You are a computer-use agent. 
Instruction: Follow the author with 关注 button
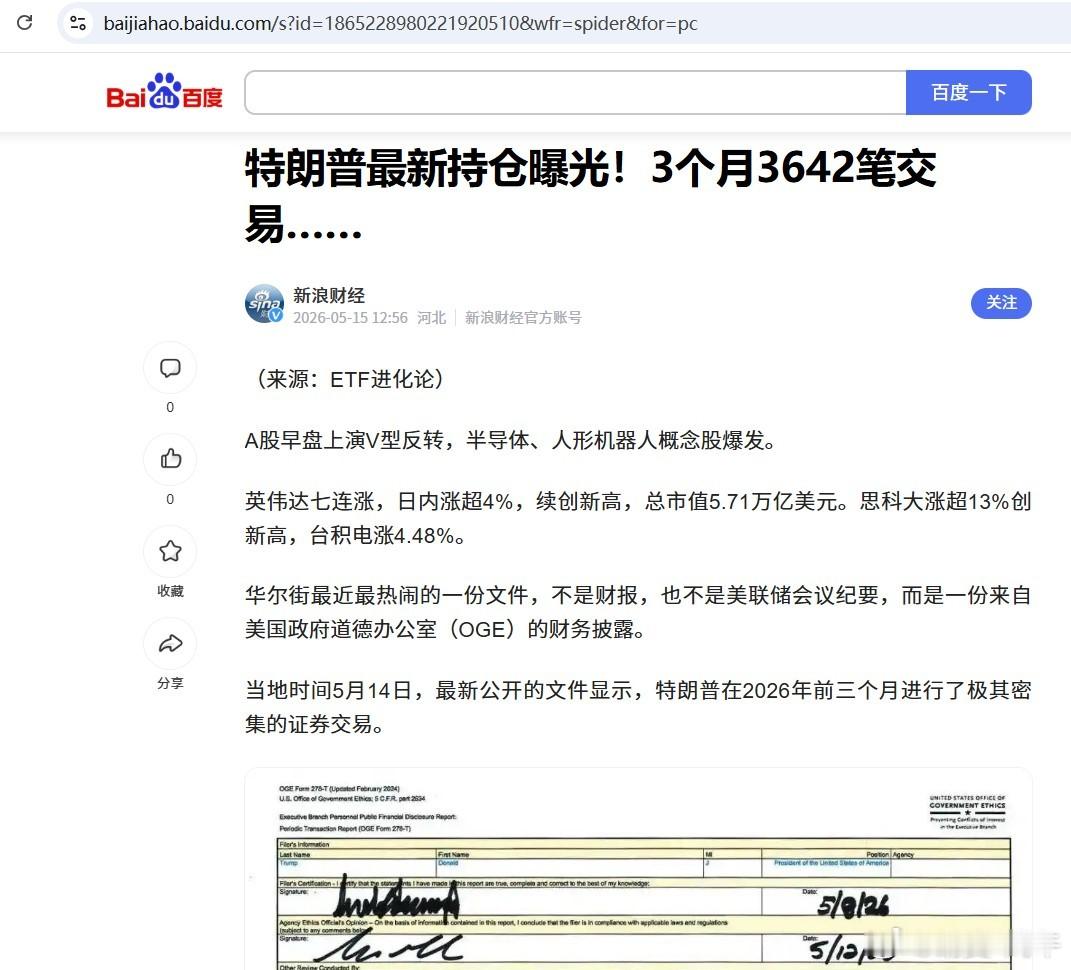[1001, 303]
